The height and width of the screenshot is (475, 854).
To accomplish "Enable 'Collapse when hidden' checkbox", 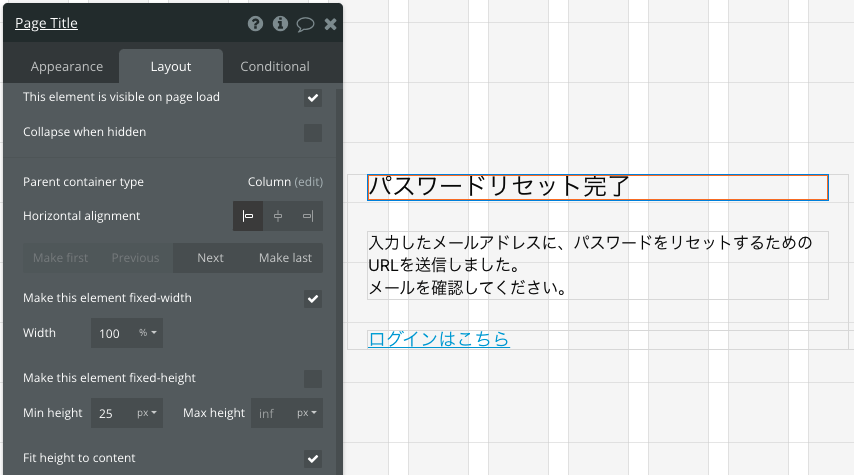I will 313,133.
